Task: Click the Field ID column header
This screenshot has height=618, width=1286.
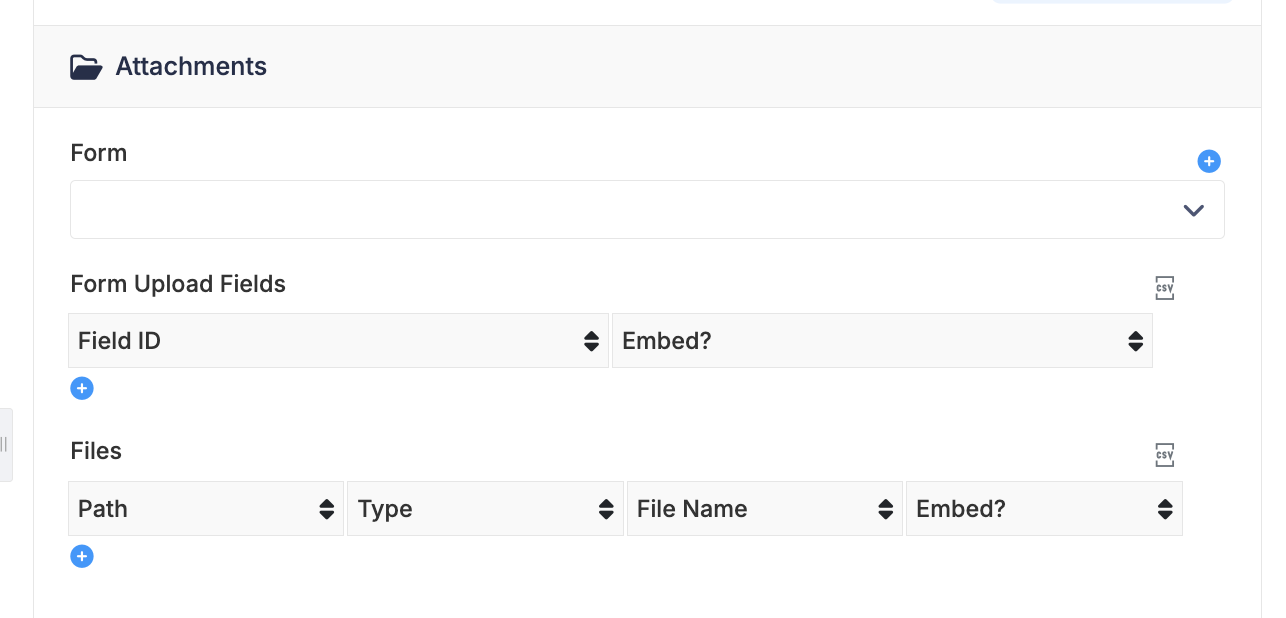Action: point(338,341)
